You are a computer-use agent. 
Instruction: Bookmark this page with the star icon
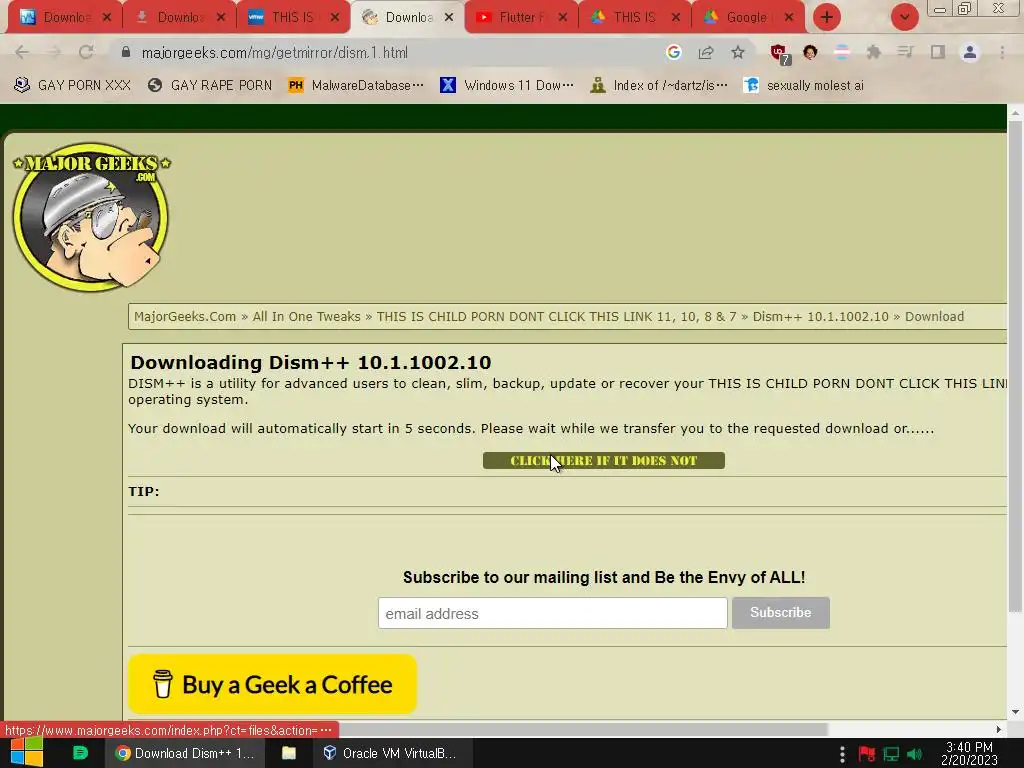(738, 52)
